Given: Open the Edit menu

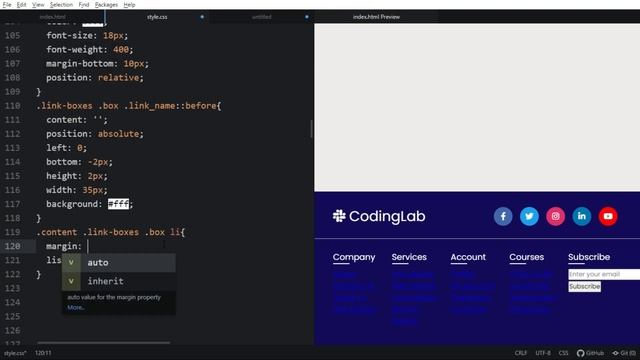Looking at the screenshot, I should click(x=21, y=4).
